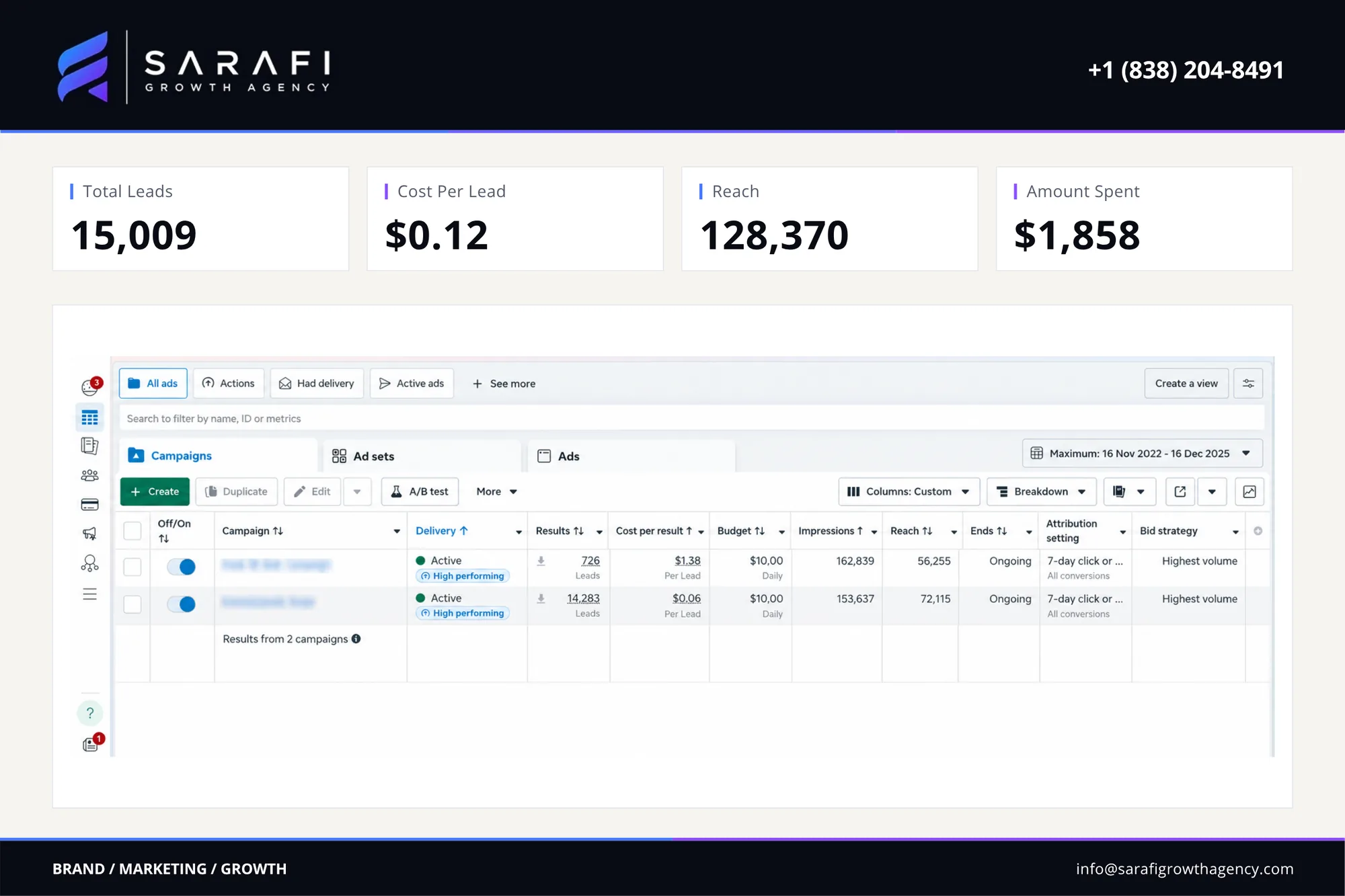Open the Billing credit card sidebar icon
The image size is (1345, 896).
pos(89,505)
